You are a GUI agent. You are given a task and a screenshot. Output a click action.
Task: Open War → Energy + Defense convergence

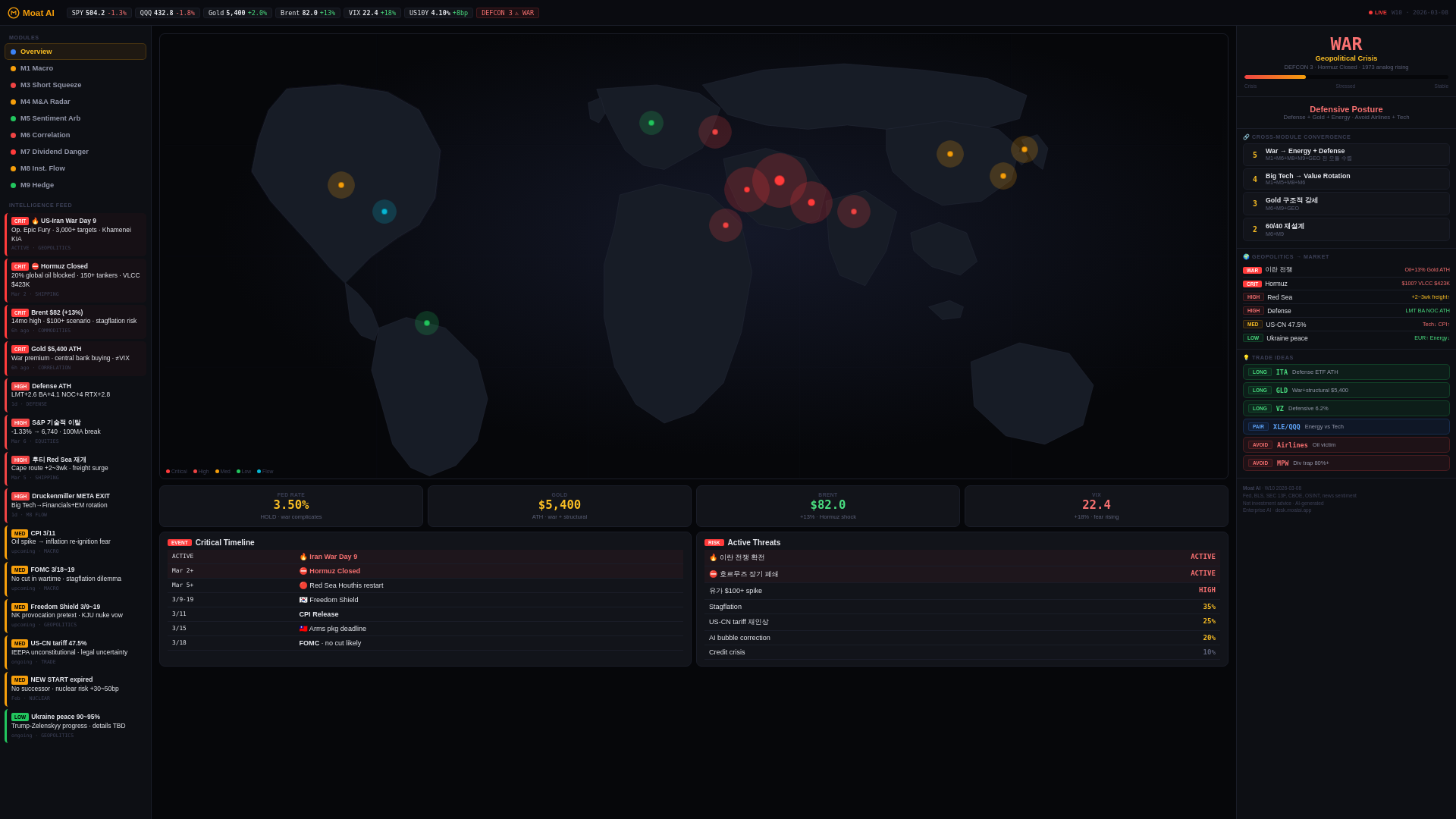(1346, 155)
